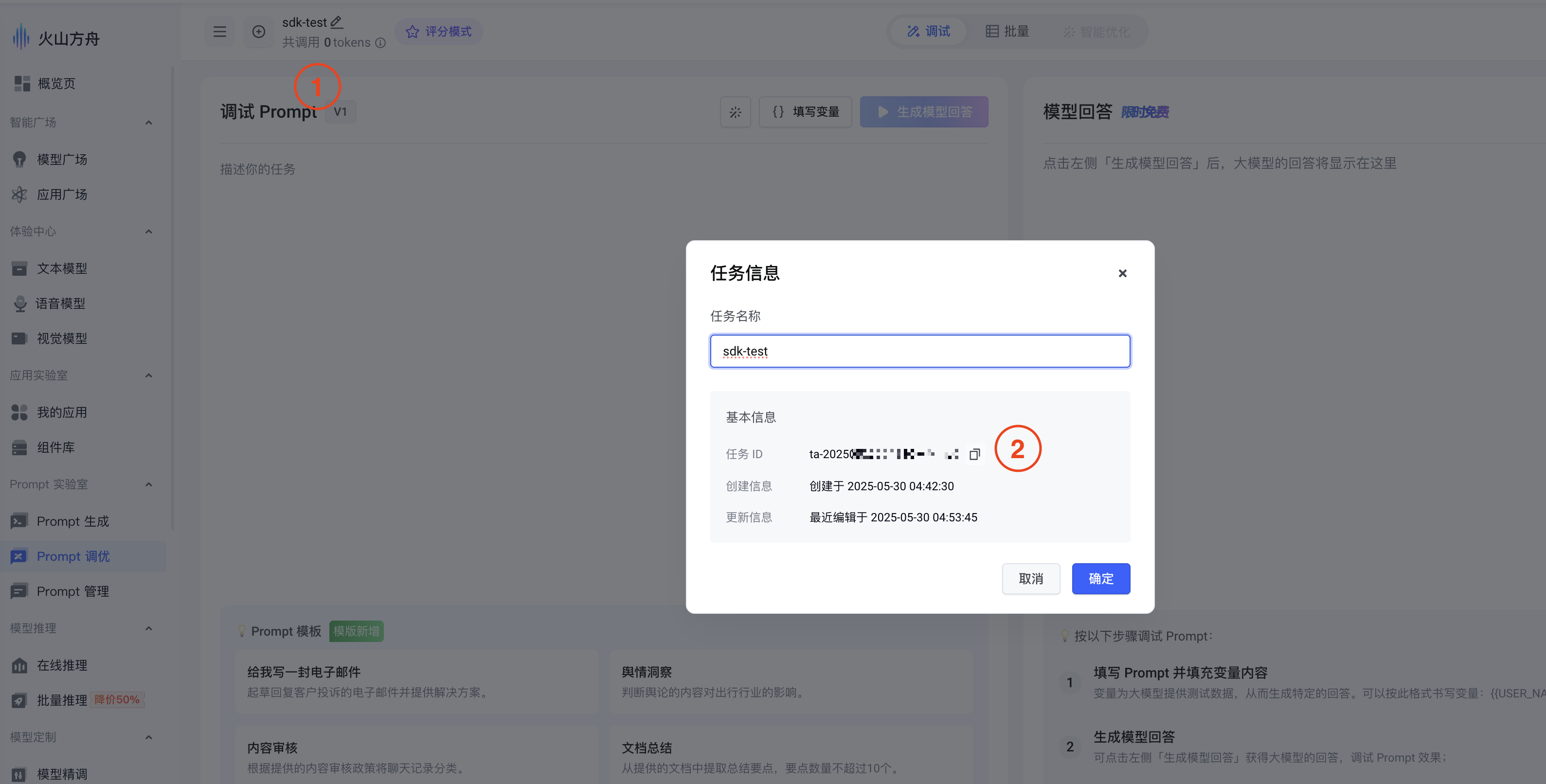Collapse the 模型定制 section
Viewport: 1546px width, 784px height.
(149, 737)
